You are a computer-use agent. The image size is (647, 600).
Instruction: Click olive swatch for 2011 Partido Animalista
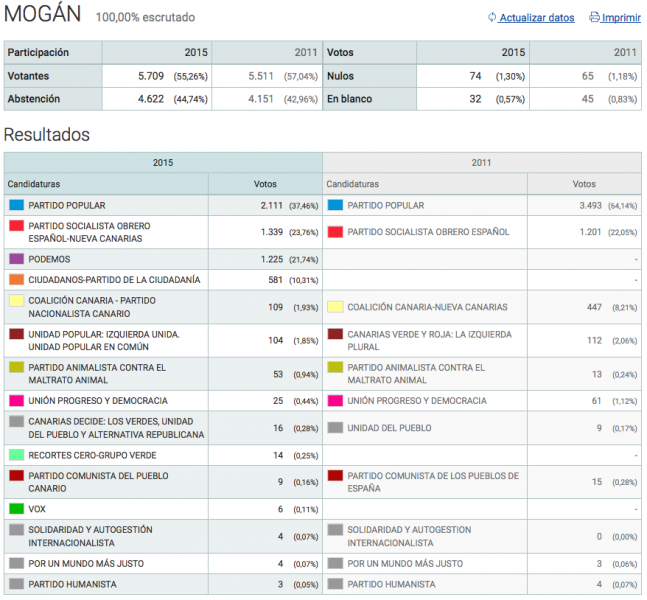pyautogui.click(x=335, y=367)
